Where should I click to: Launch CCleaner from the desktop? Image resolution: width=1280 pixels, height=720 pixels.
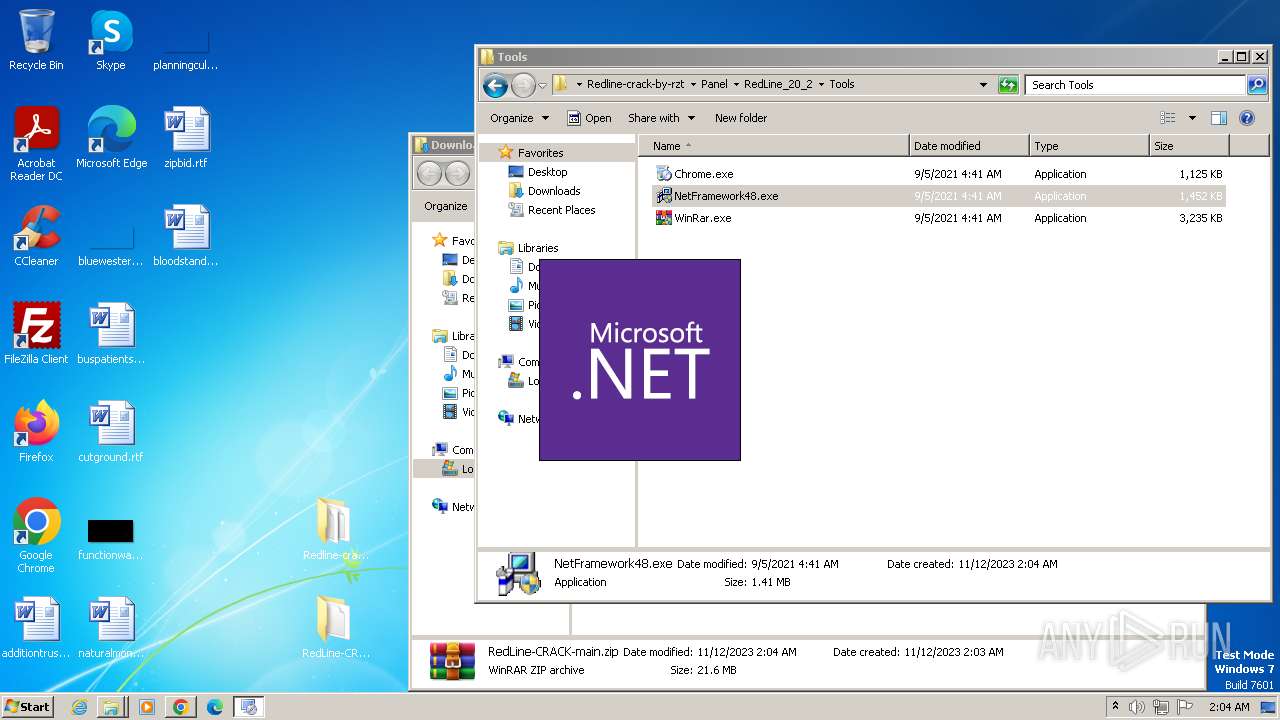tap(36, 236)
